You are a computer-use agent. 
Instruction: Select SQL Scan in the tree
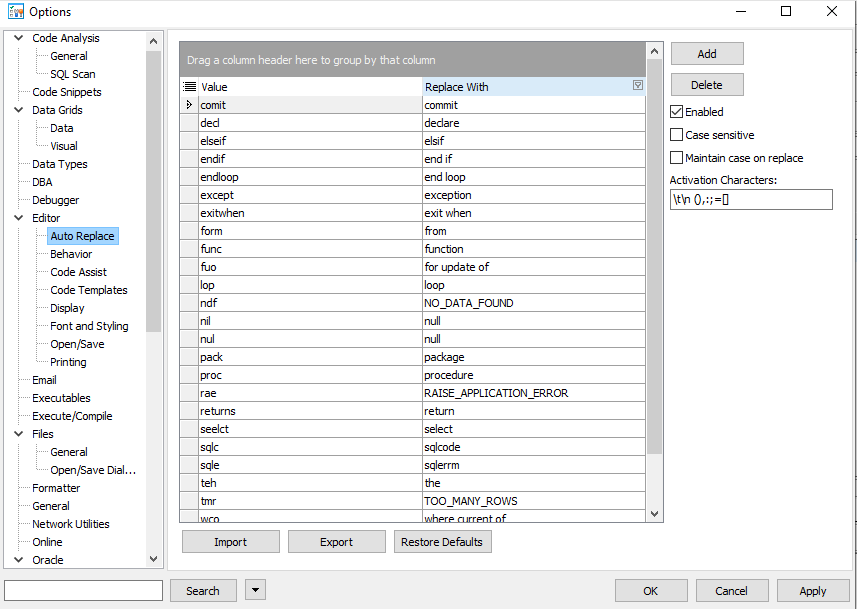tap(73, 74)
